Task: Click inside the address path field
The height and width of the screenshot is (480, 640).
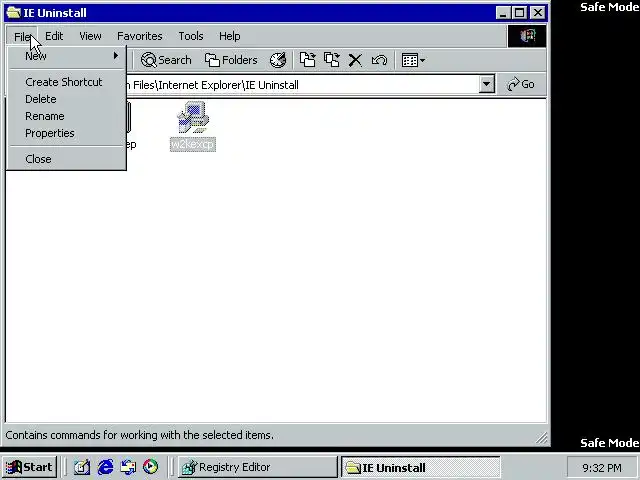Action: coord(302,85)
